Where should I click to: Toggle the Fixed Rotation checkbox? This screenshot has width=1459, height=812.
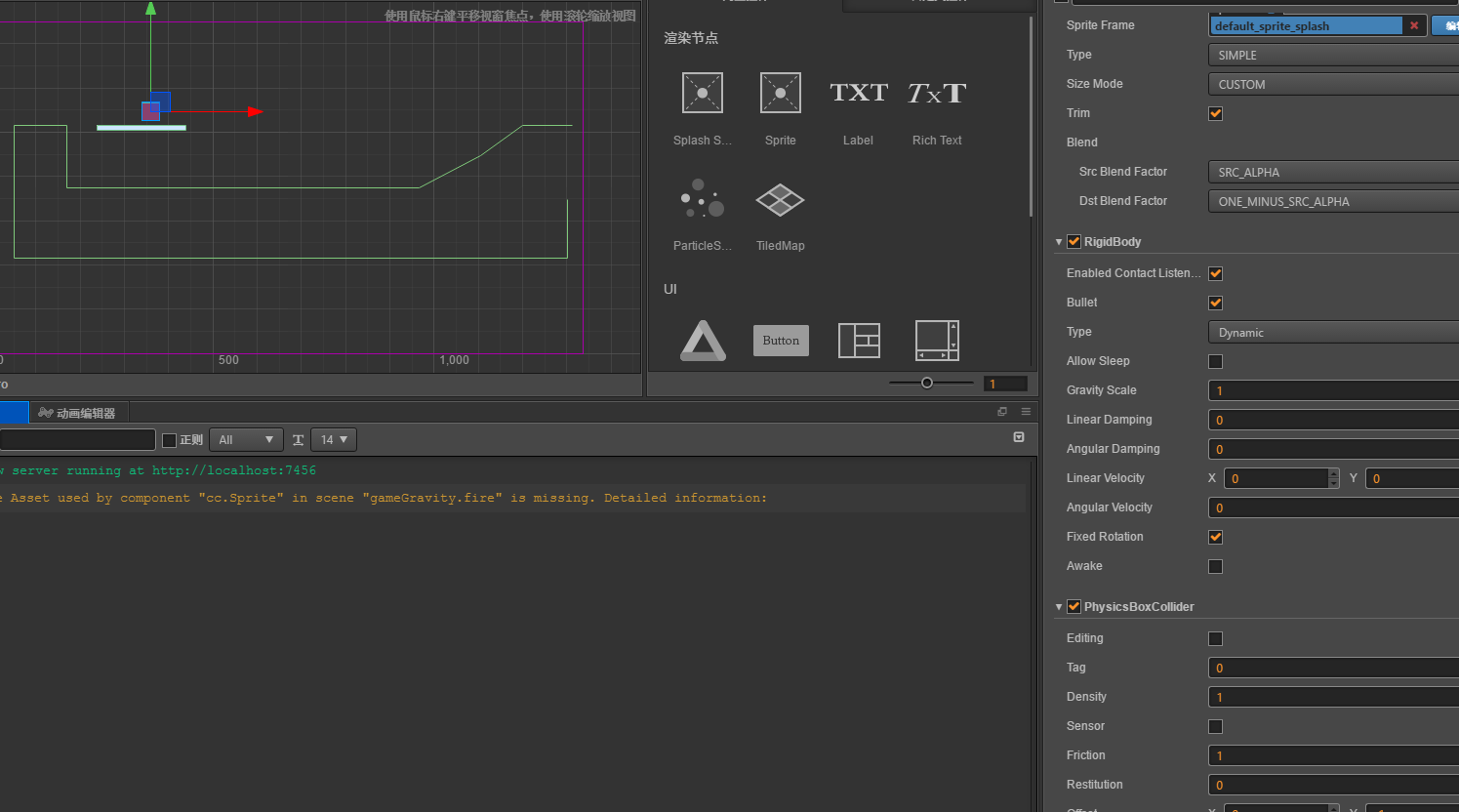(1216, 537)
